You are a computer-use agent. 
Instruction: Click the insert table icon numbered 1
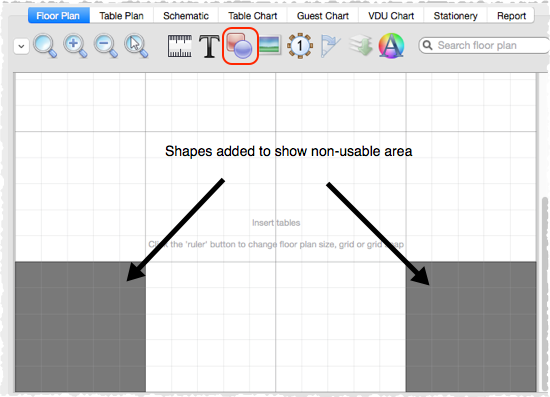[300, 46]
